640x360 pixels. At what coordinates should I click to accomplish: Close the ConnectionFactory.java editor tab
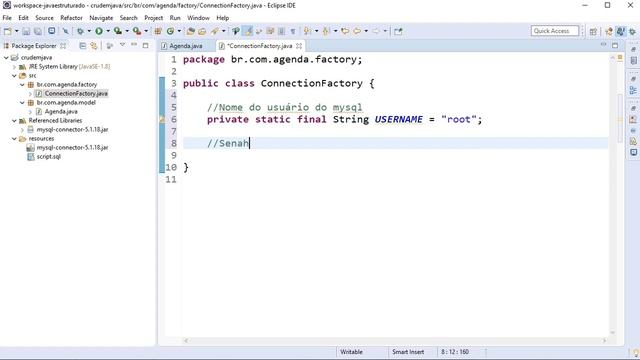click(x=299, y=46)
